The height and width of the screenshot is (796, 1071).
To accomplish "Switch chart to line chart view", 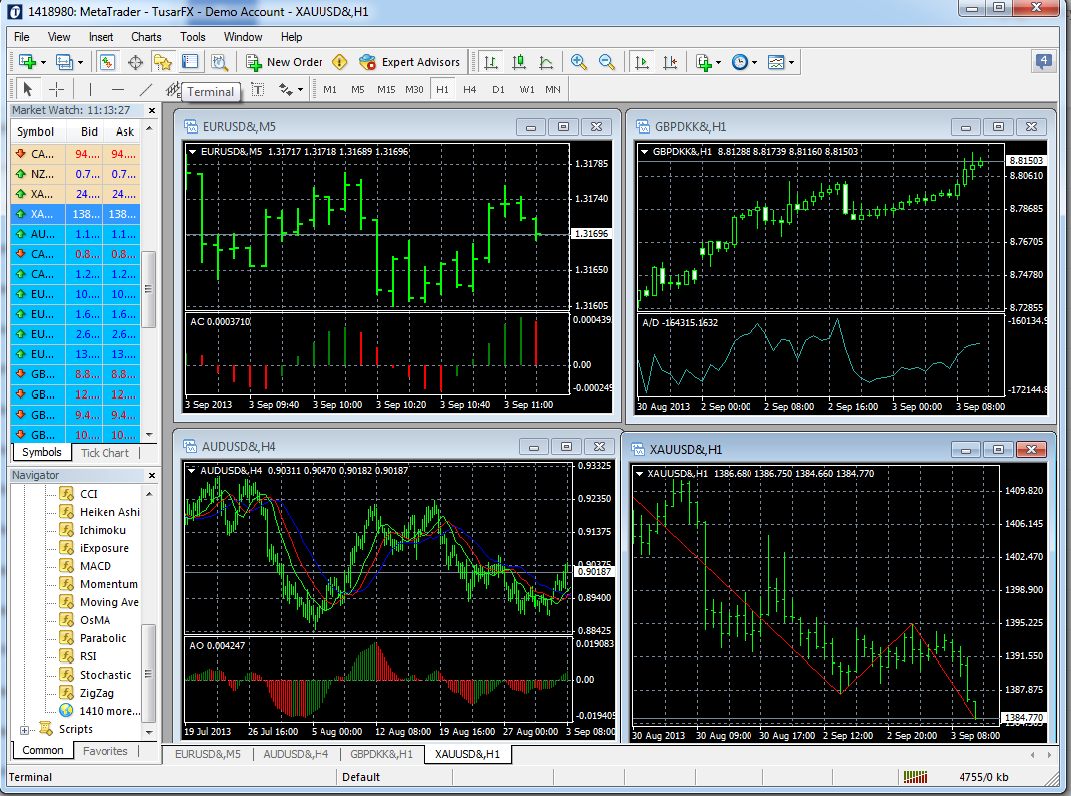I will (545, 62).
